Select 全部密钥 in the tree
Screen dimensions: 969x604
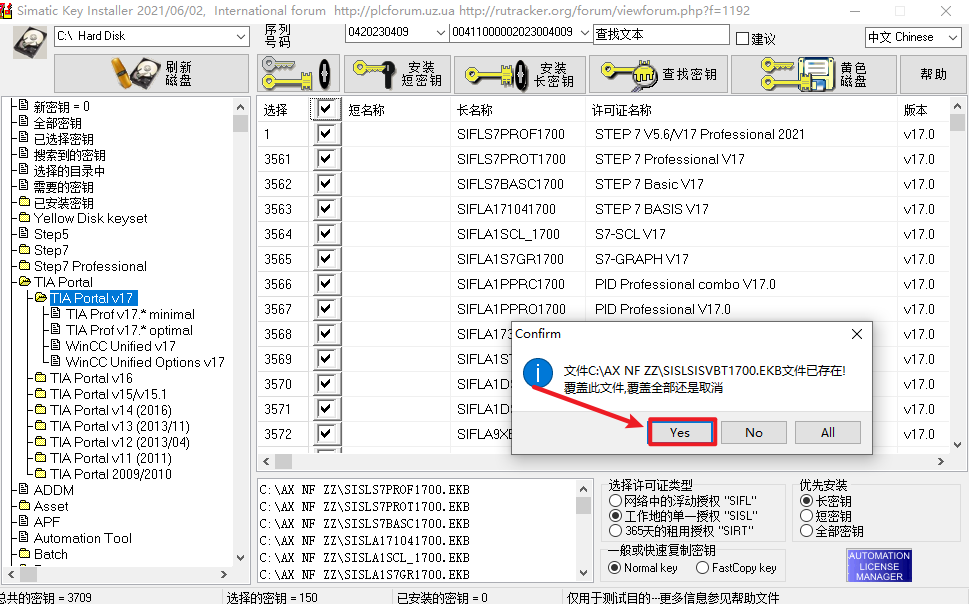tap(57, 122)
